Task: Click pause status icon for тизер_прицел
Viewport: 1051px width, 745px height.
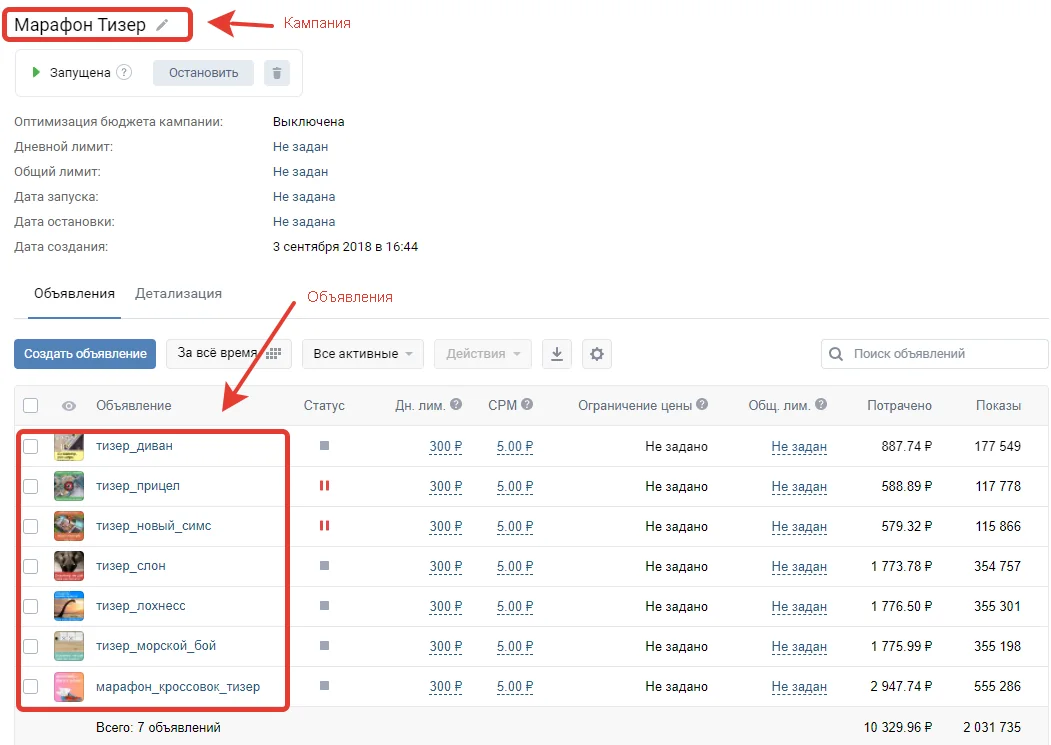Action: click(x=324, y=485)
